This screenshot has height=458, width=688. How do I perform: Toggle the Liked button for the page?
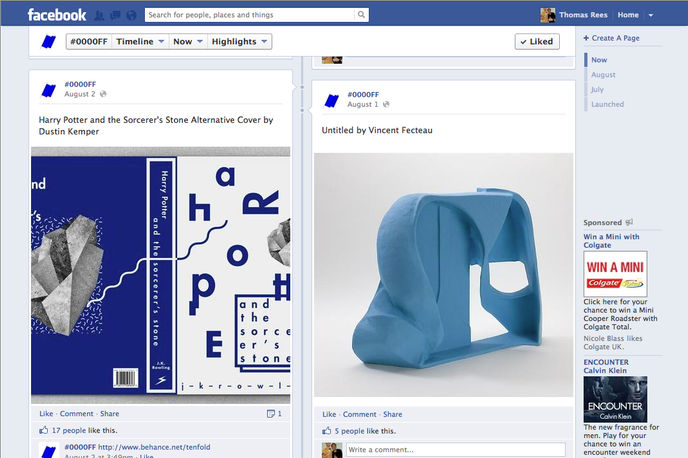coord(537,42)
